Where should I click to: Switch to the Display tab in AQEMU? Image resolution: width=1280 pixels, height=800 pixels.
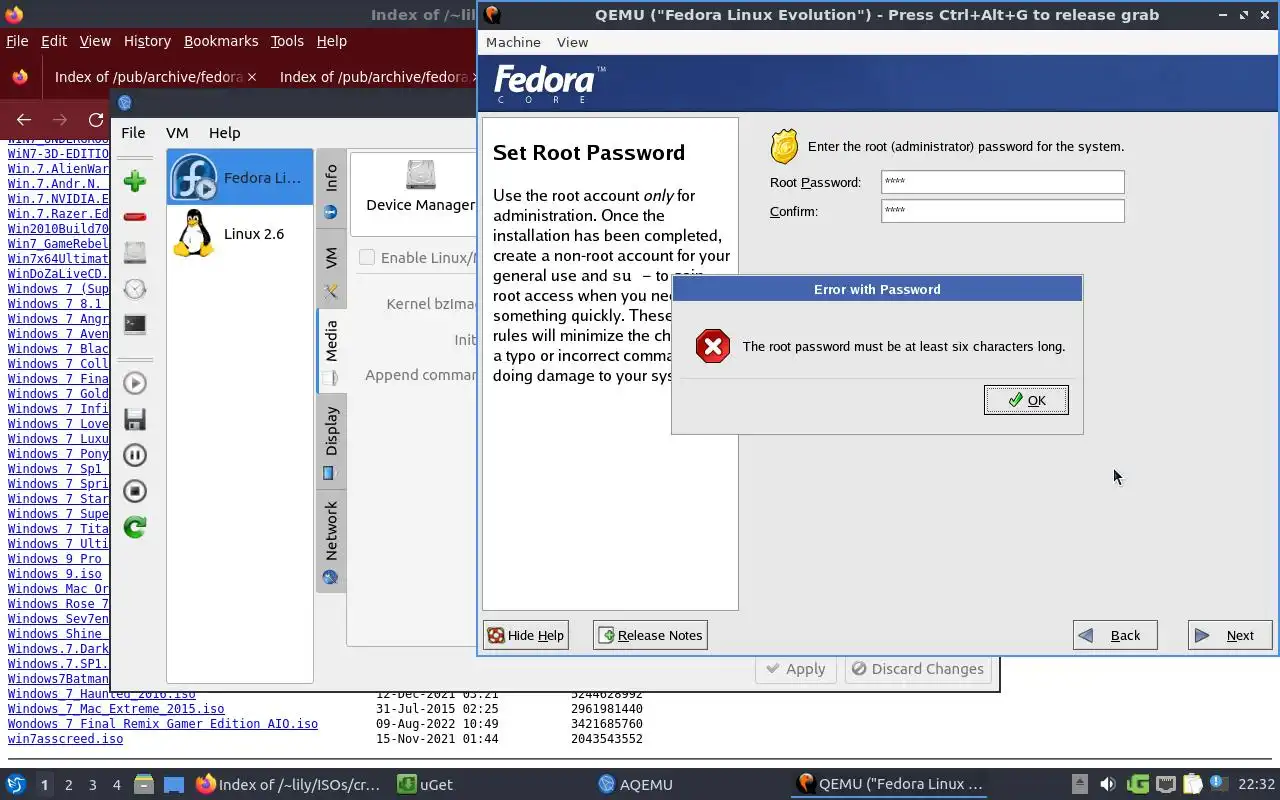click(331, 441)
